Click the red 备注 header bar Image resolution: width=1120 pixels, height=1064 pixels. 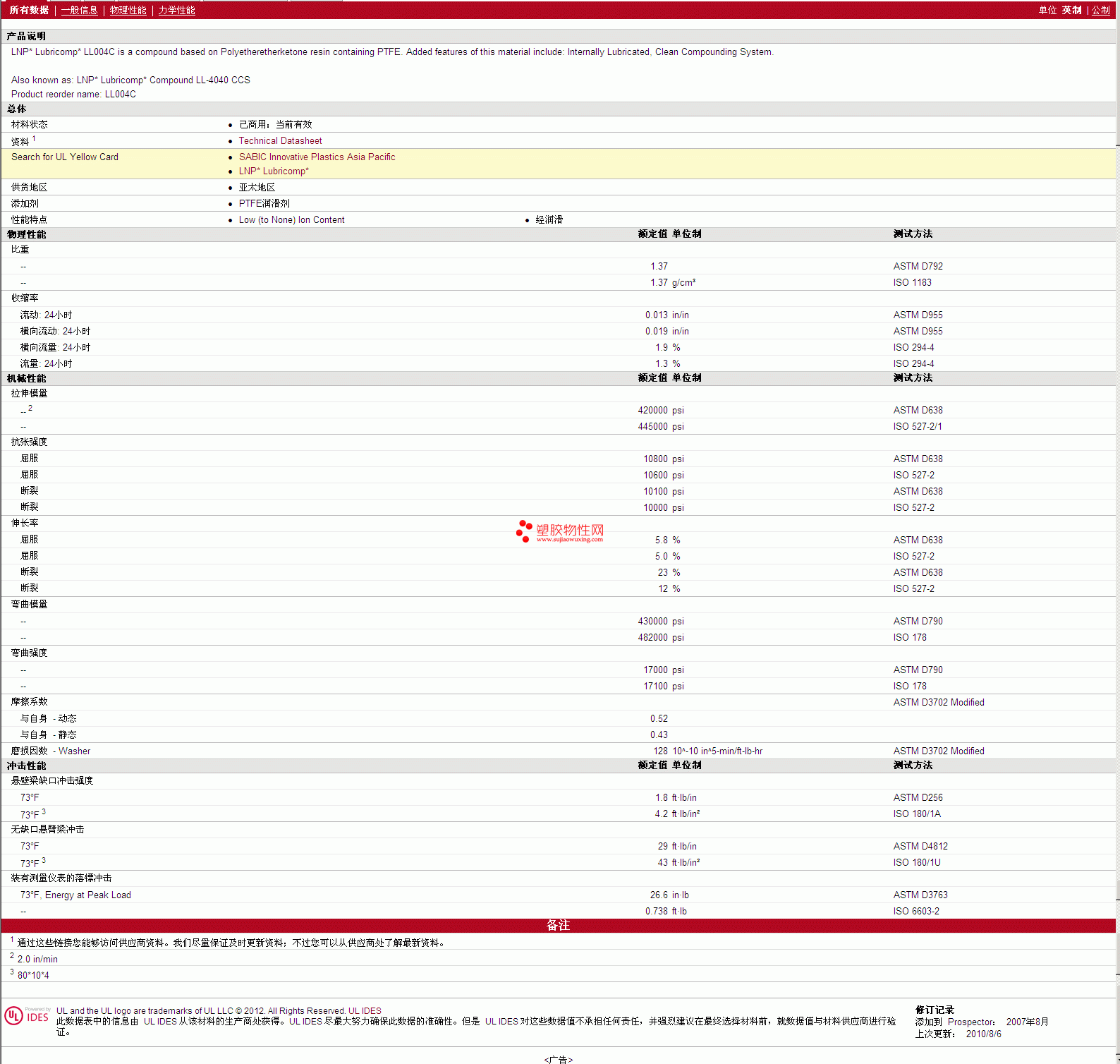pyautogui.click(x=558, y=925)
